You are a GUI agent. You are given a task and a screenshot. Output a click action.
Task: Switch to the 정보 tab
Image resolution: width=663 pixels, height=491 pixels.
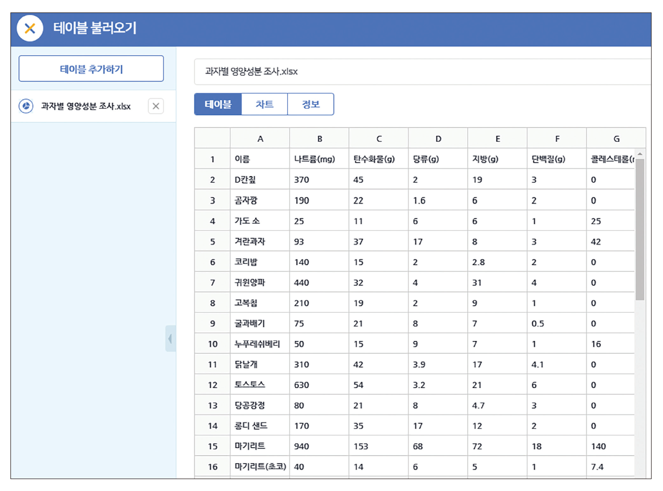[311, 104]
